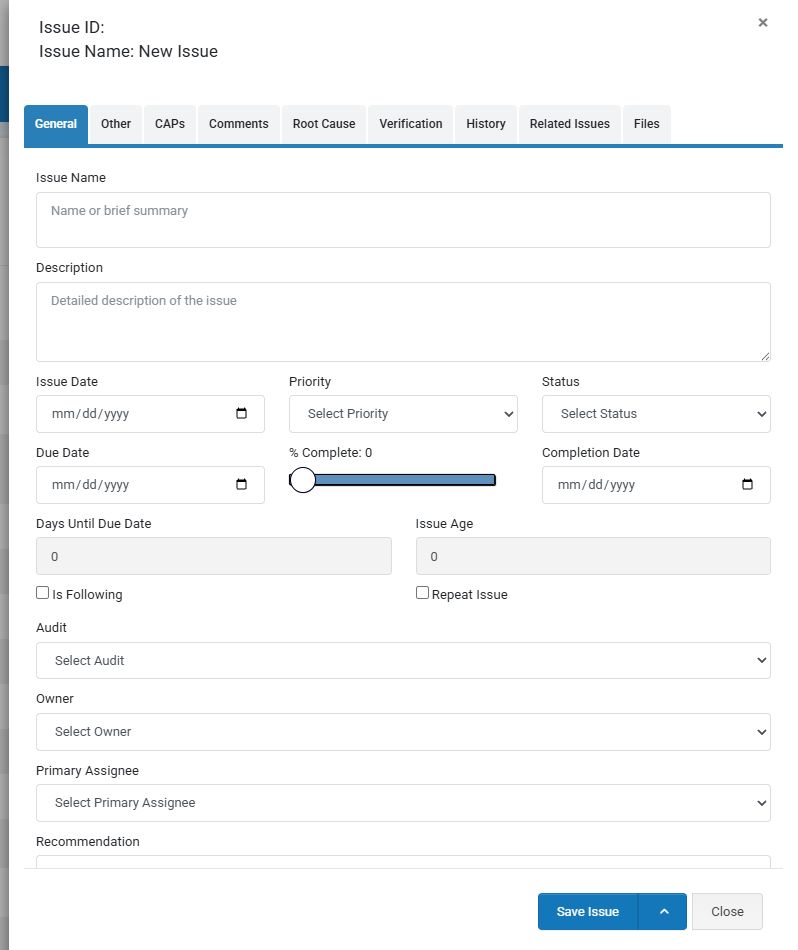Open the Select Owner dropdown
The width and height of the screenshot is (798, 950).
tap(403, 732)
